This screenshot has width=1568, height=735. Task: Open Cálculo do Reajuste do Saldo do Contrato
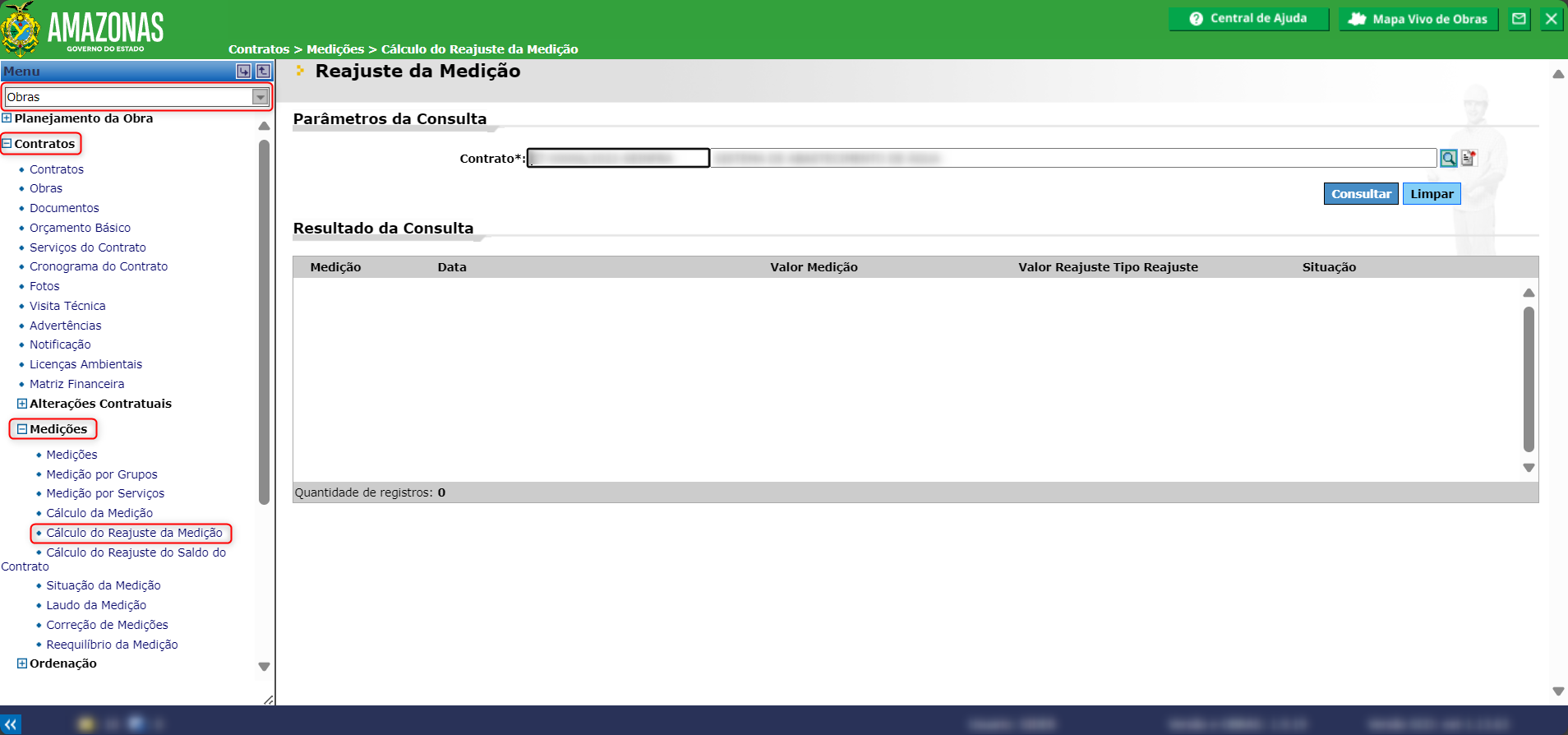[x=136, y=552]
